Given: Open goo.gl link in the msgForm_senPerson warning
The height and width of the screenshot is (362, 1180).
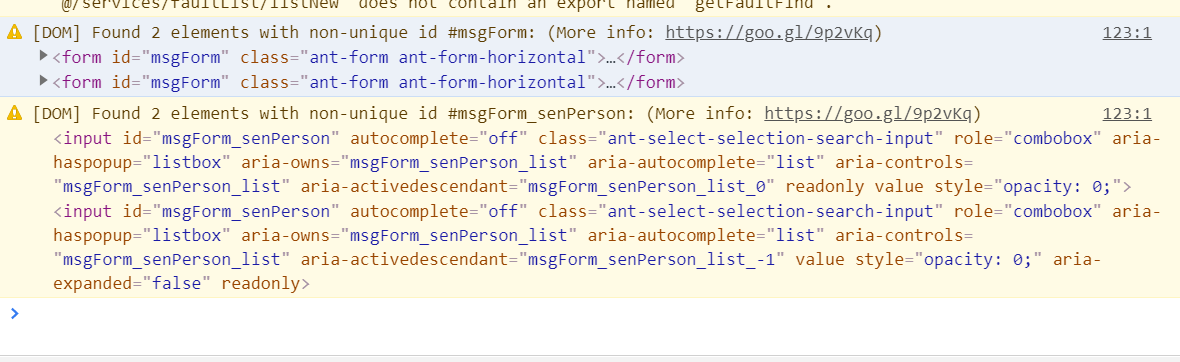Looking at the screenshot, I should coord(868,114).
